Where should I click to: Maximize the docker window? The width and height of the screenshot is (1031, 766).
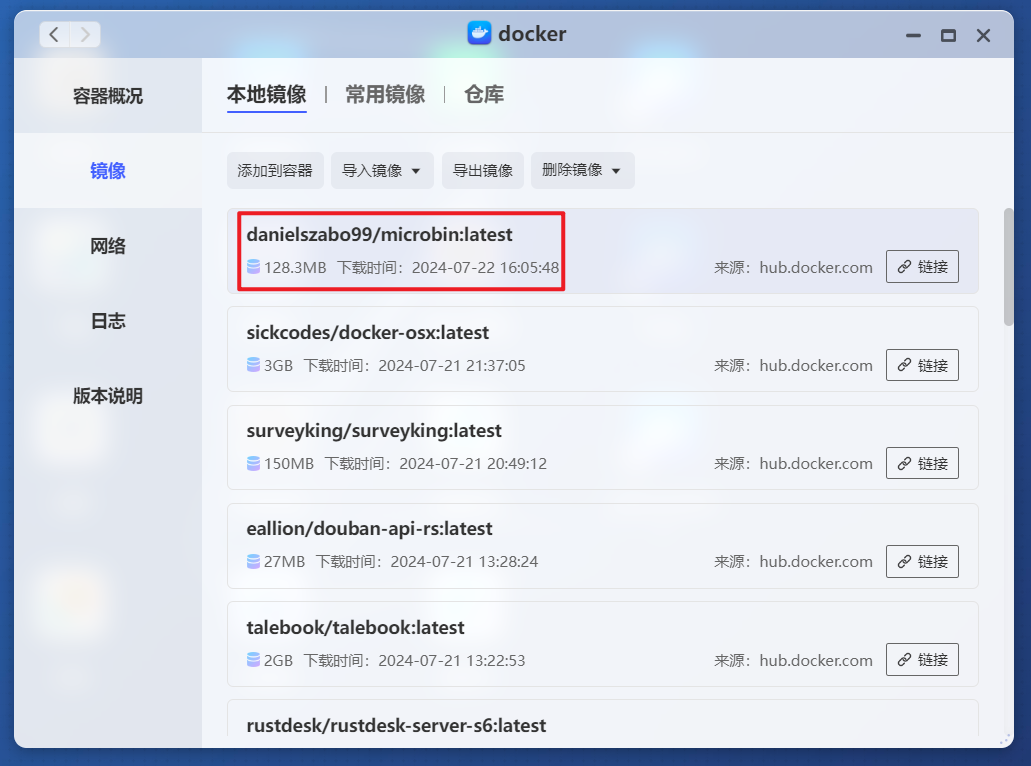click(948, 36)
